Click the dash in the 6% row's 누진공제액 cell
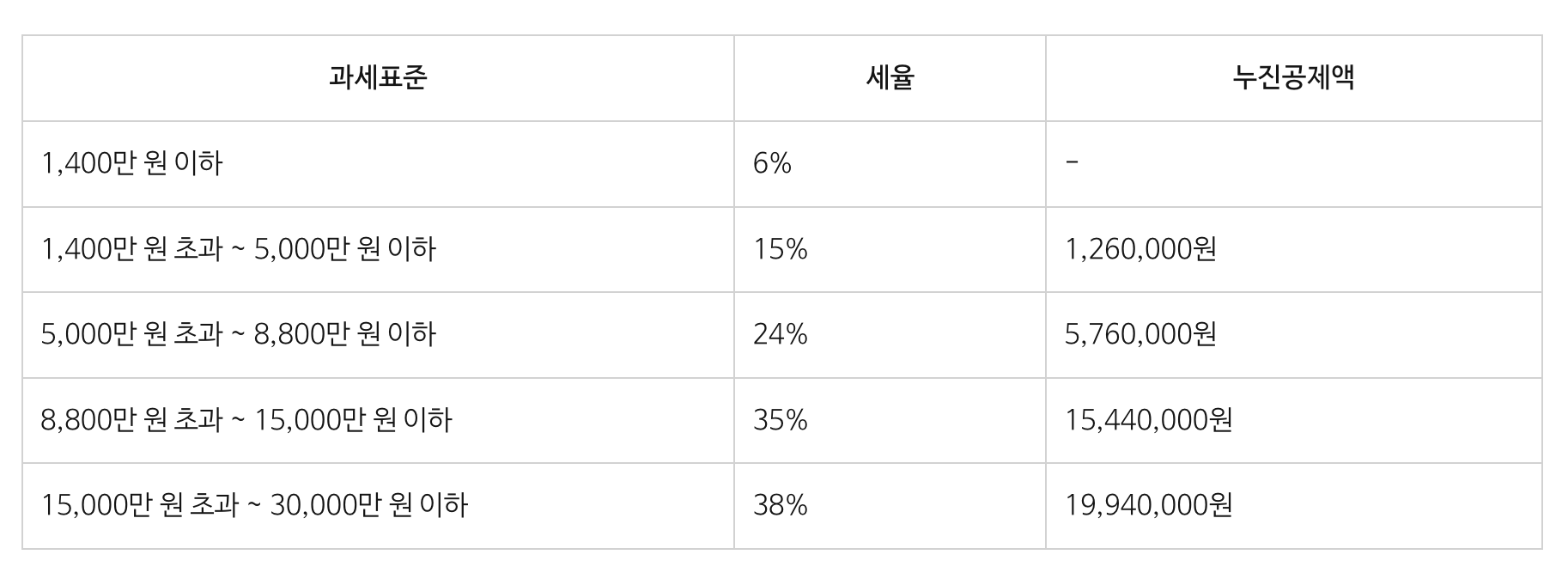Screen dimensions: 1568x579 pos(1072,162)
